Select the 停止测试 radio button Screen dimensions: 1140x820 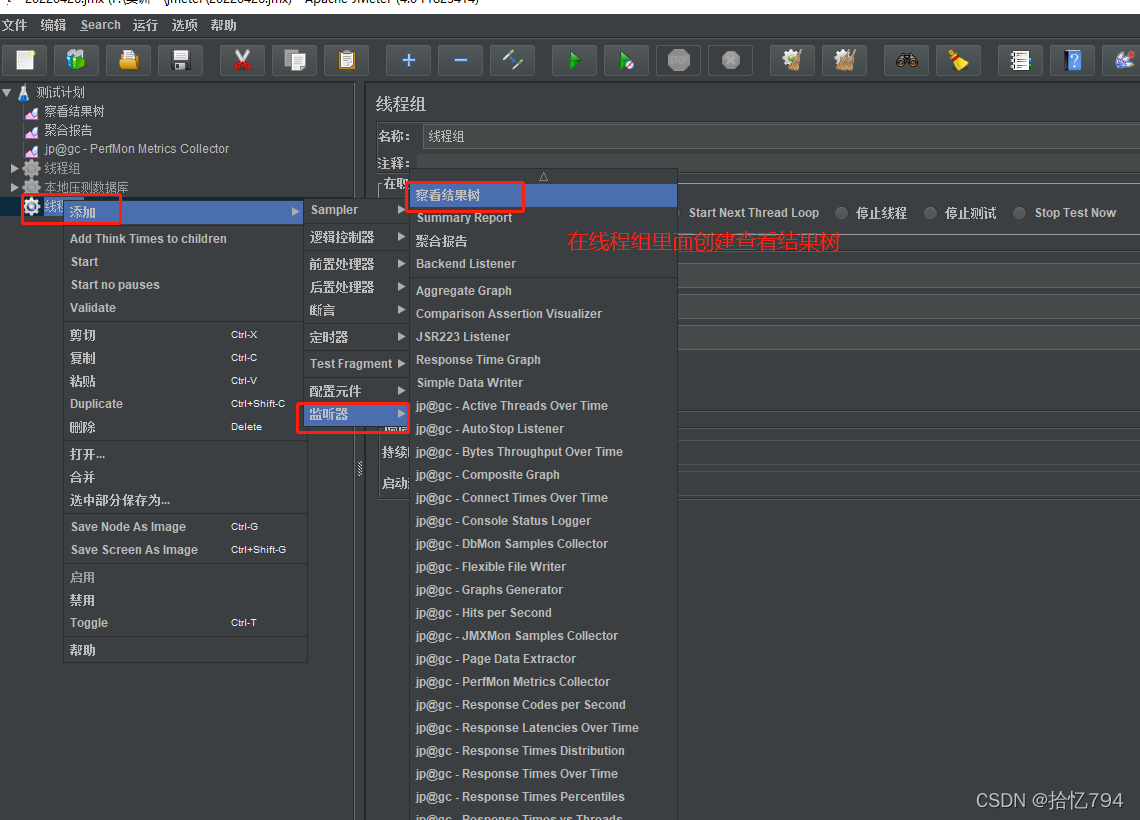pos(930,213)
